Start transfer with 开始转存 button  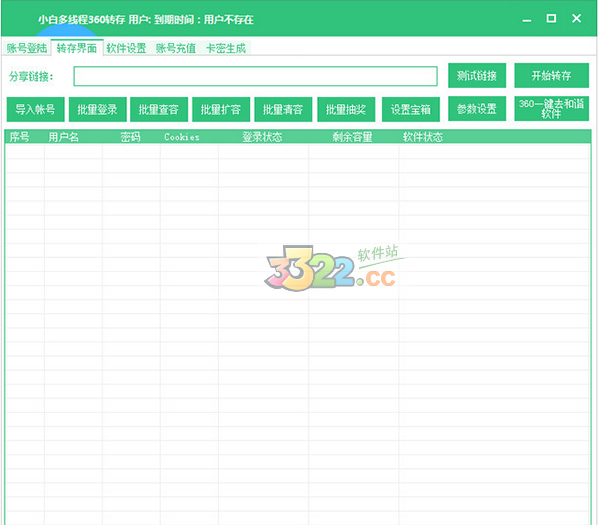click(x=551, y=75)
